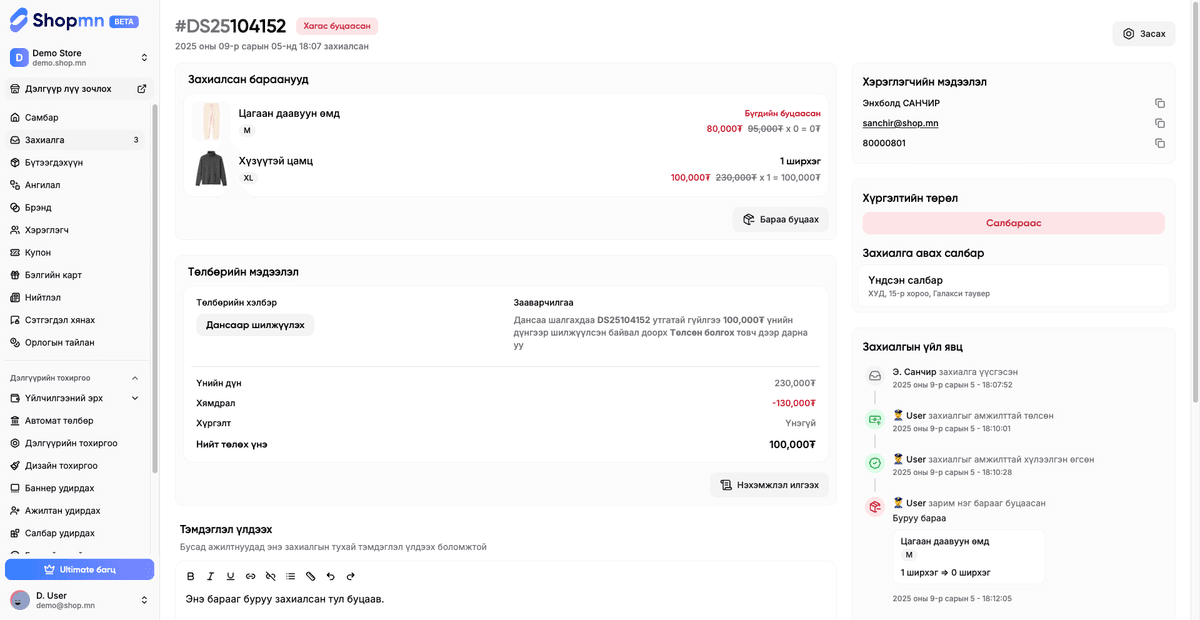Click the Хүзүүтэй цамц product thumbnail
The image size is (1200, 620).
click(x=211, y=168)
